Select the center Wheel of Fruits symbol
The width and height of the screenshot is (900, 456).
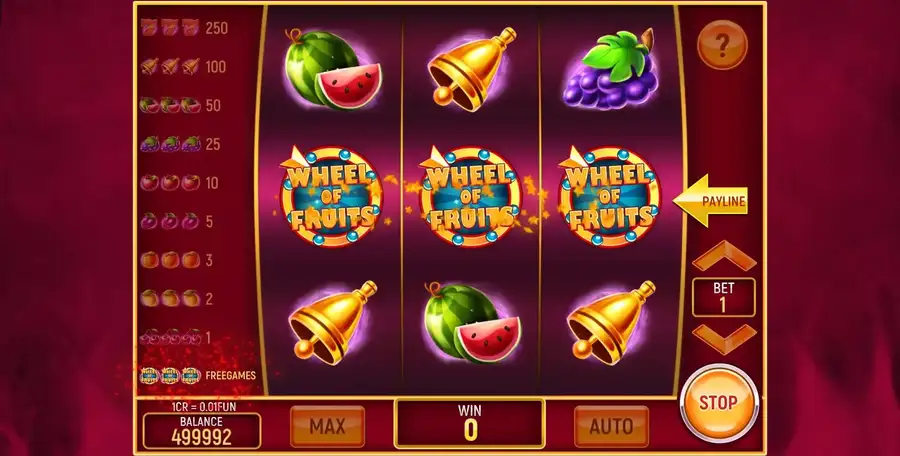click(x=471, y=196)
